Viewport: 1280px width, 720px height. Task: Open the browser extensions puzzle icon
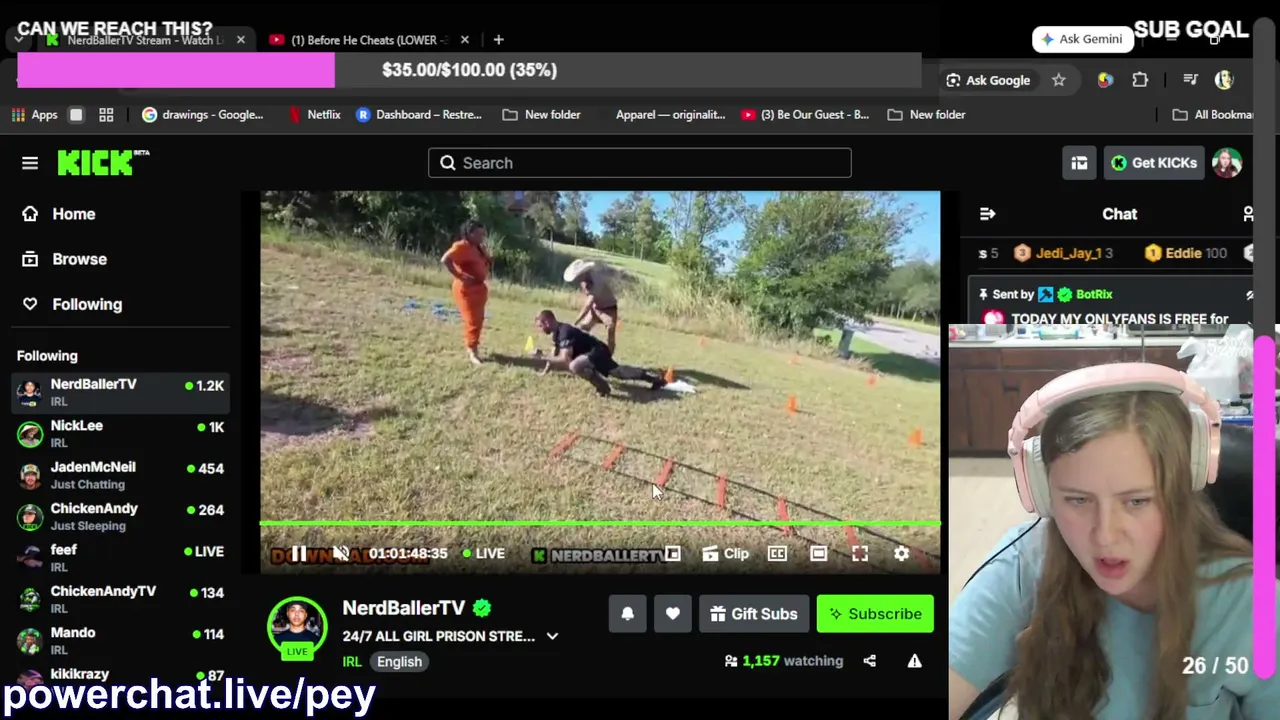1140,80
